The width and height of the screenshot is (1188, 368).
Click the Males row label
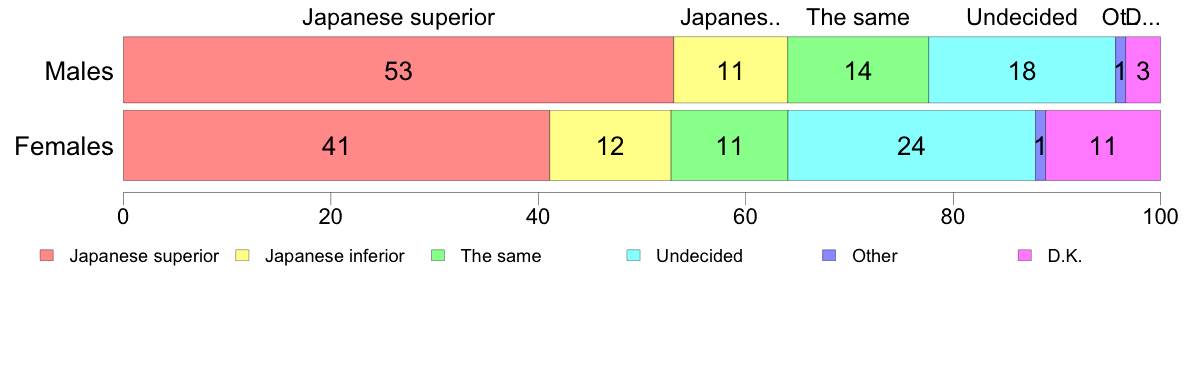click(79, 72)
